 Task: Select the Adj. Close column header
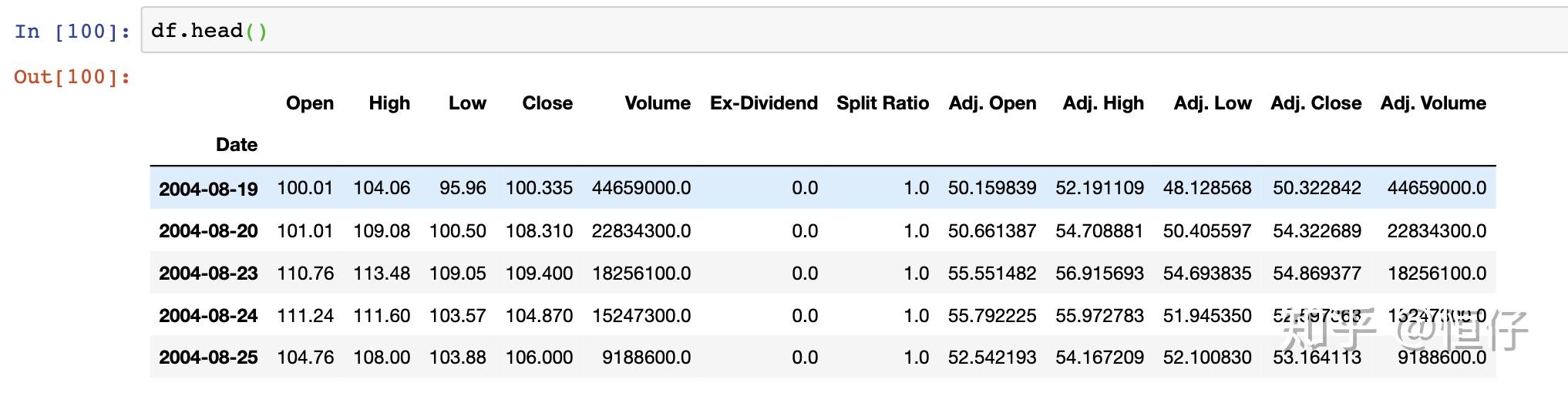(x=1315, y=103)
